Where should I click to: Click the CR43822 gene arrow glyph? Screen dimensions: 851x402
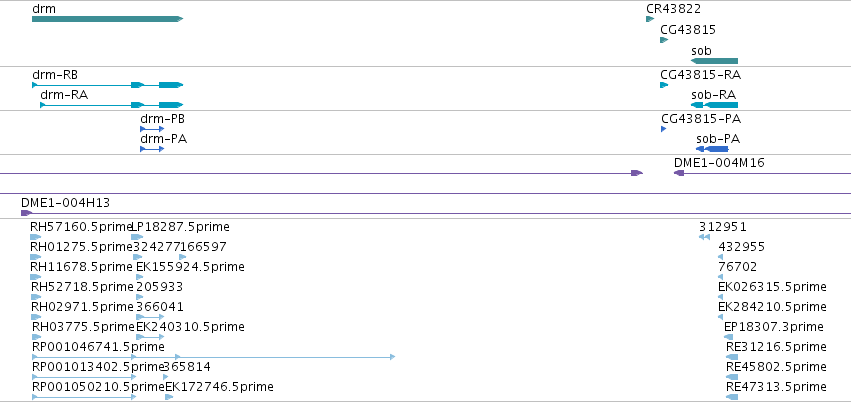click(650, 19)
